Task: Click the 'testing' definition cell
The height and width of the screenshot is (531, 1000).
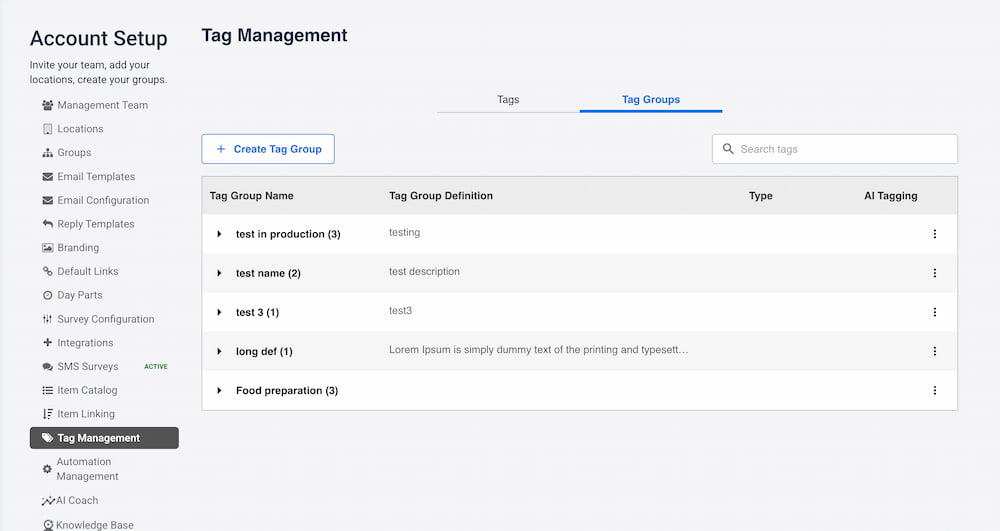Action: [404, 233]
